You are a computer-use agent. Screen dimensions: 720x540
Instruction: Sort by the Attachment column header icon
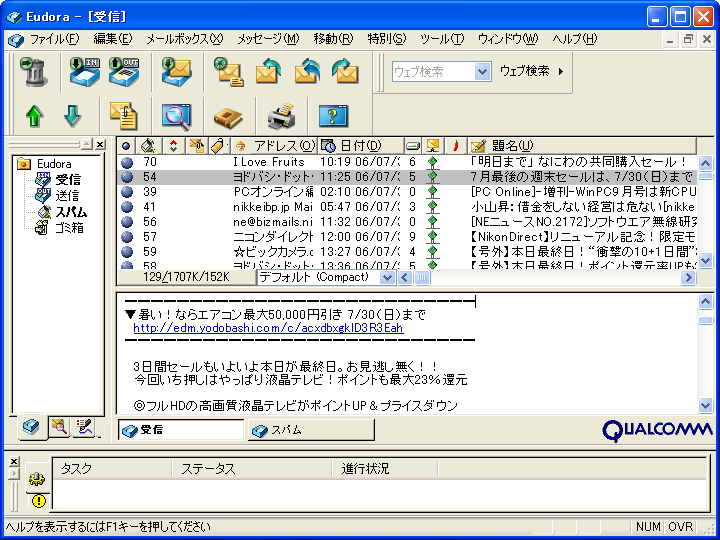tap(197, 146)
